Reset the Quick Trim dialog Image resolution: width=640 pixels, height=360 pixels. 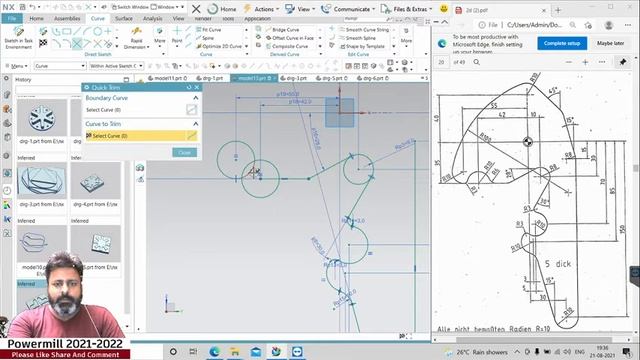click(189, 87)
